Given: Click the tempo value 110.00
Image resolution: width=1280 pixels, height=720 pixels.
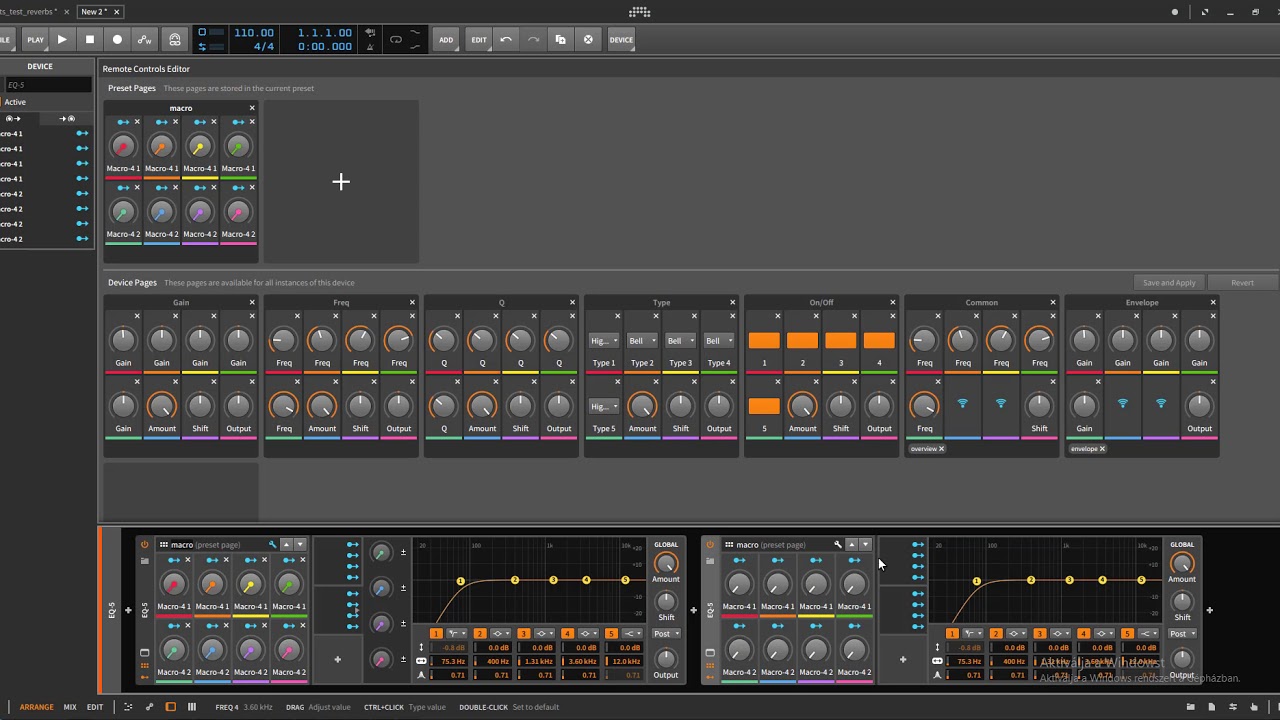Looking at the screenshot, I should [x=254, y=33].
